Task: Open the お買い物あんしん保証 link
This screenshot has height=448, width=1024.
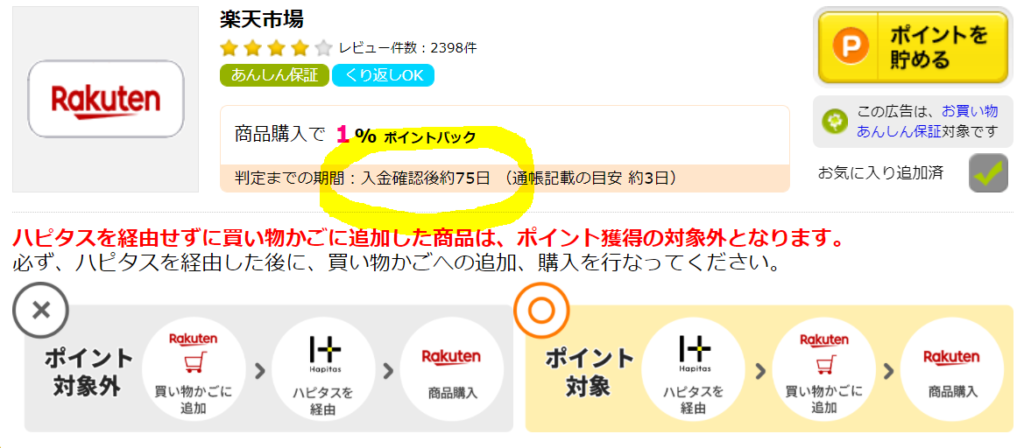Action: point(927,121)
